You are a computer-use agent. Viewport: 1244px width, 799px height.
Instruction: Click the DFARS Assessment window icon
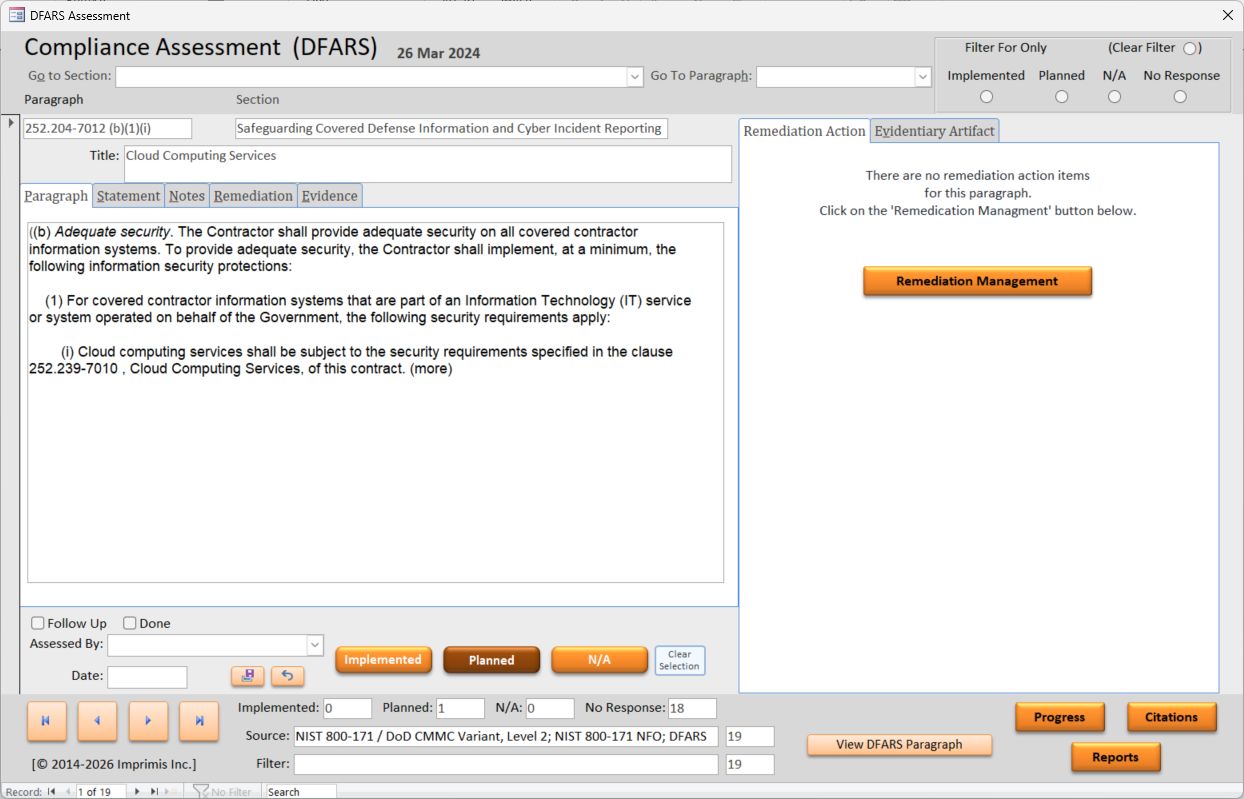[16, 15]
